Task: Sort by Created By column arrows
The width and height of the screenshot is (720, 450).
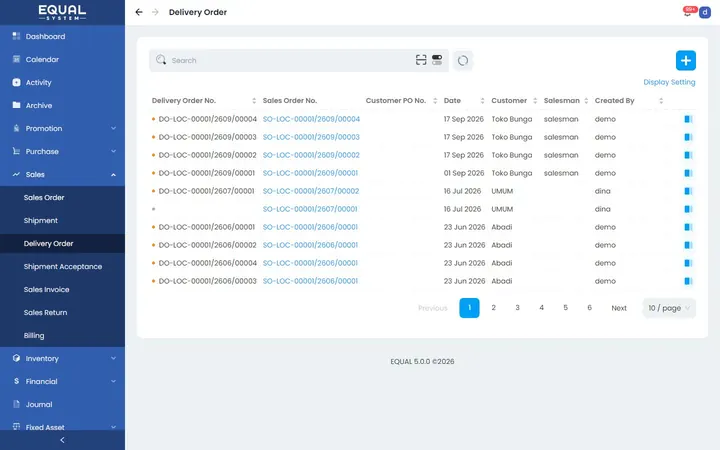Action: click(661, 101)
